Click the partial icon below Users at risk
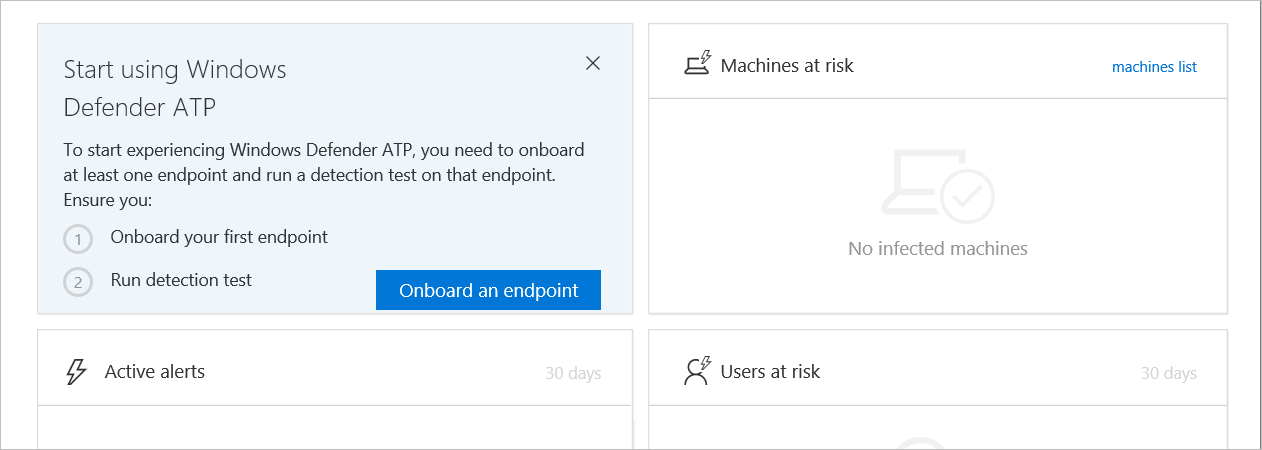 click(922, 443)
